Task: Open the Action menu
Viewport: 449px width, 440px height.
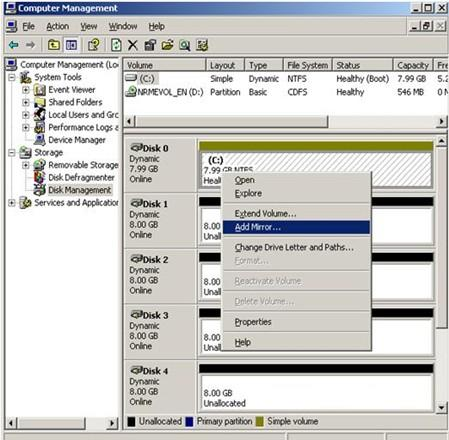Action: click(x=58, y=26)
